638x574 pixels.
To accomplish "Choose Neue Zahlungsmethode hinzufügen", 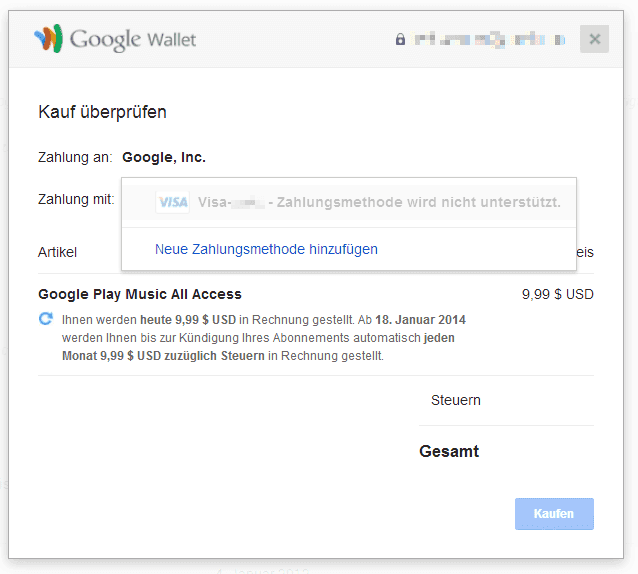I will [266, 249].
